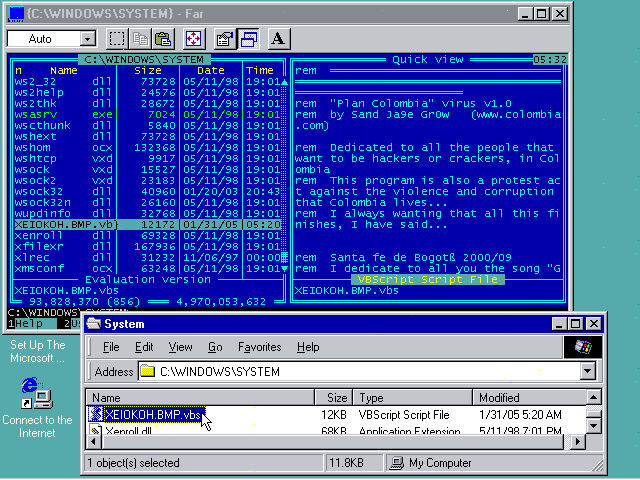Click the '1 object(s) selected' status text

tap(133, 463)
